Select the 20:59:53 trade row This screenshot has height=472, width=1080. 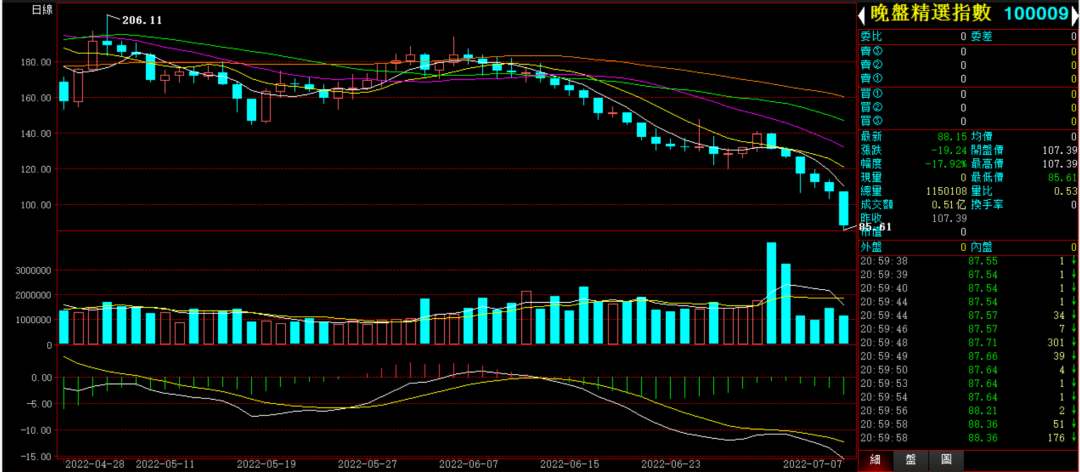point(968,384)
